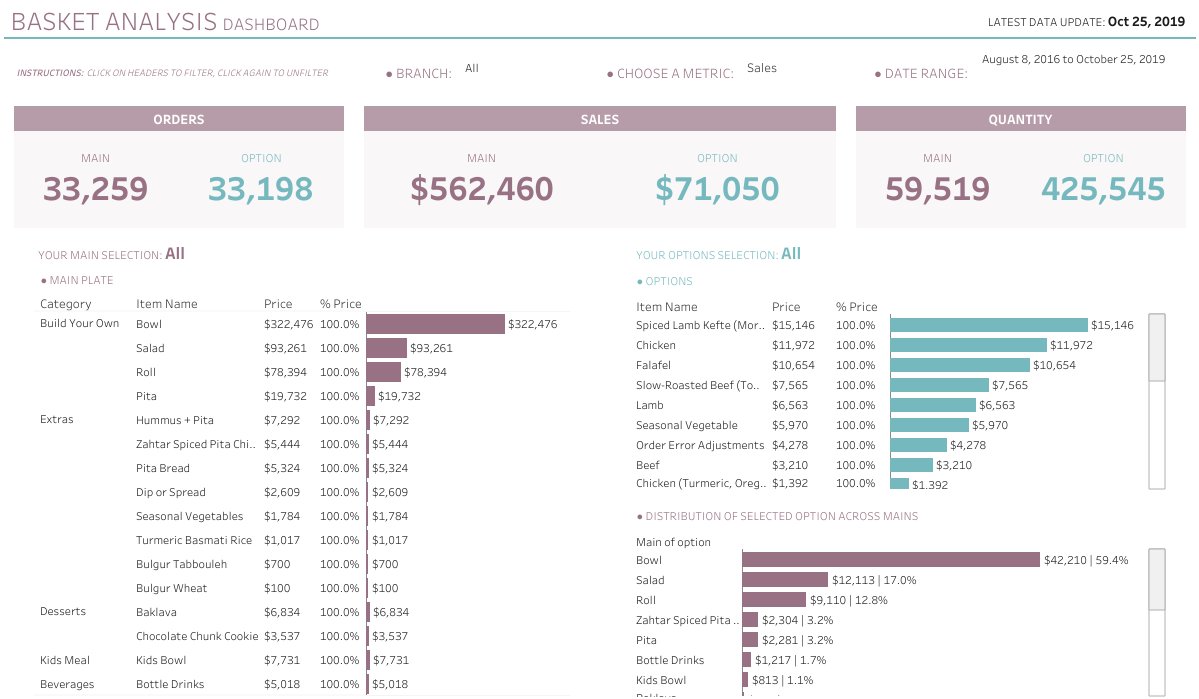Click Slow-Roasted Beef option item
1199x699 pixels.
[x=697, y=385]
